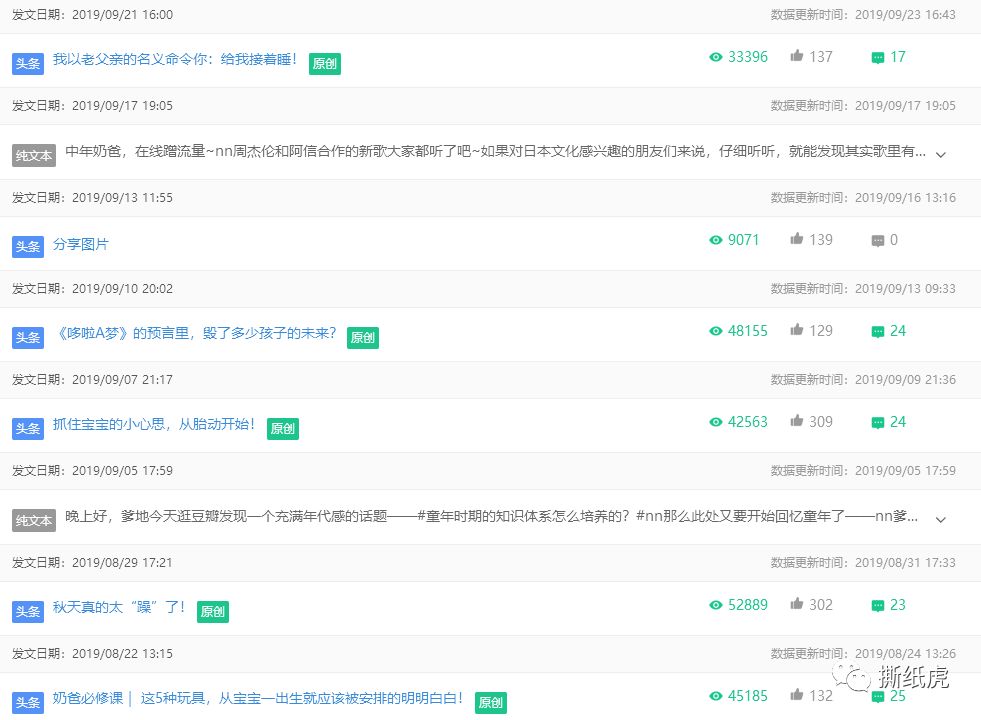Image resolution: width=981 pixels, height=720 pixels.
Task: Expand the truncated 中年奶爸 text with the chevron
Action: (940, 154)
